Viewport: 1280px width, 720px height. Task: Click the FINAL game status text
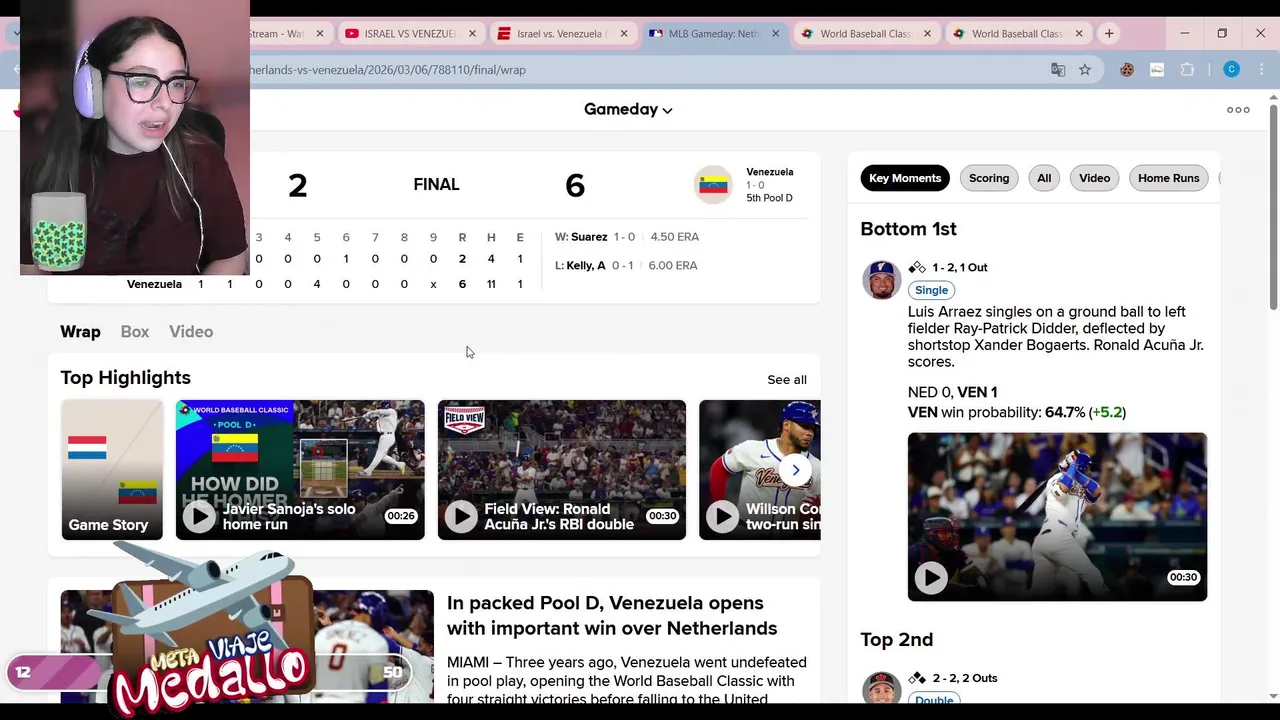pyautogui.click(x=436, y=185)
